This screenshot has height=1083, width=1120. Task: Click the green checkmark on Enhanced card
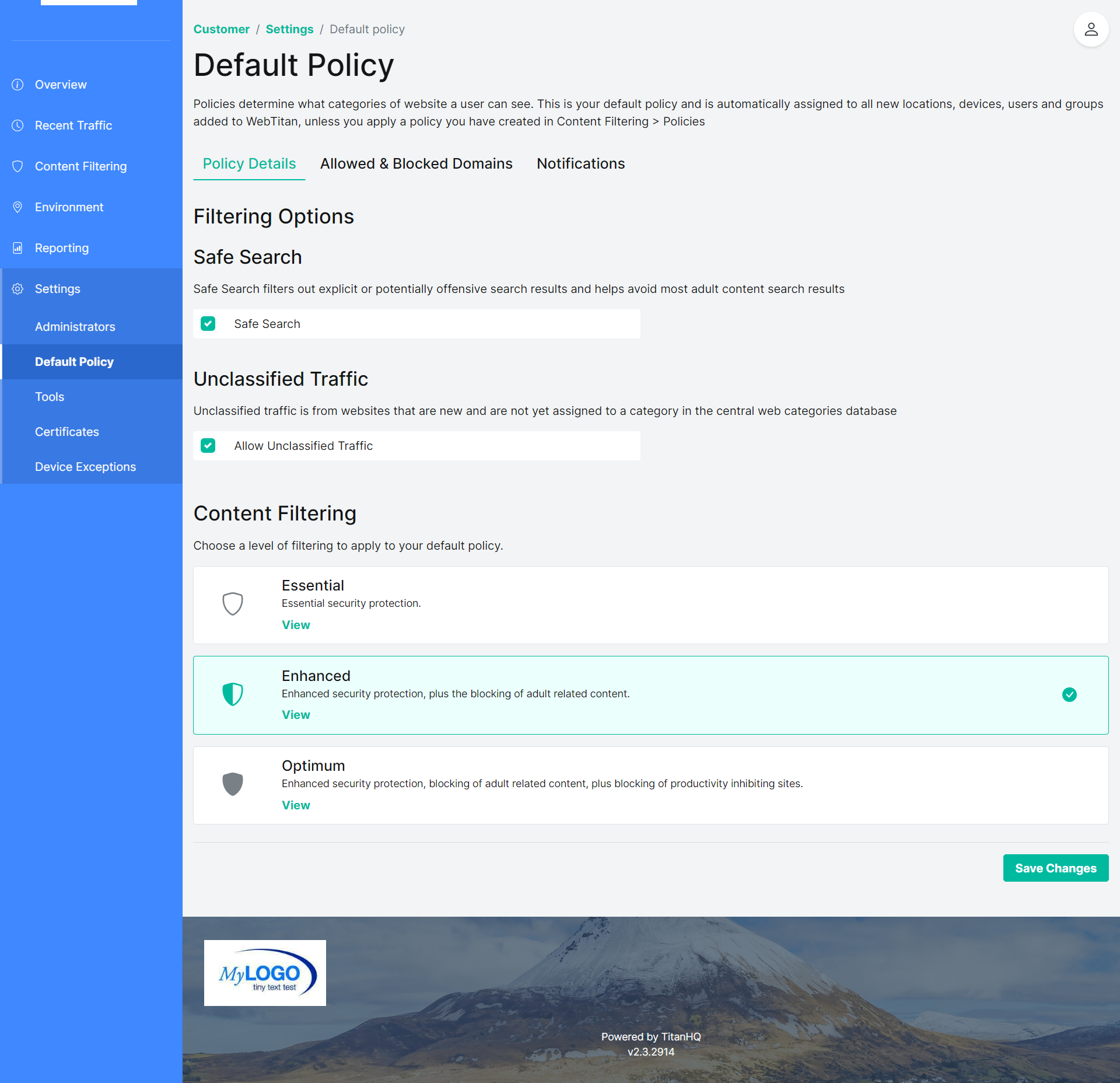point(1069,694)
